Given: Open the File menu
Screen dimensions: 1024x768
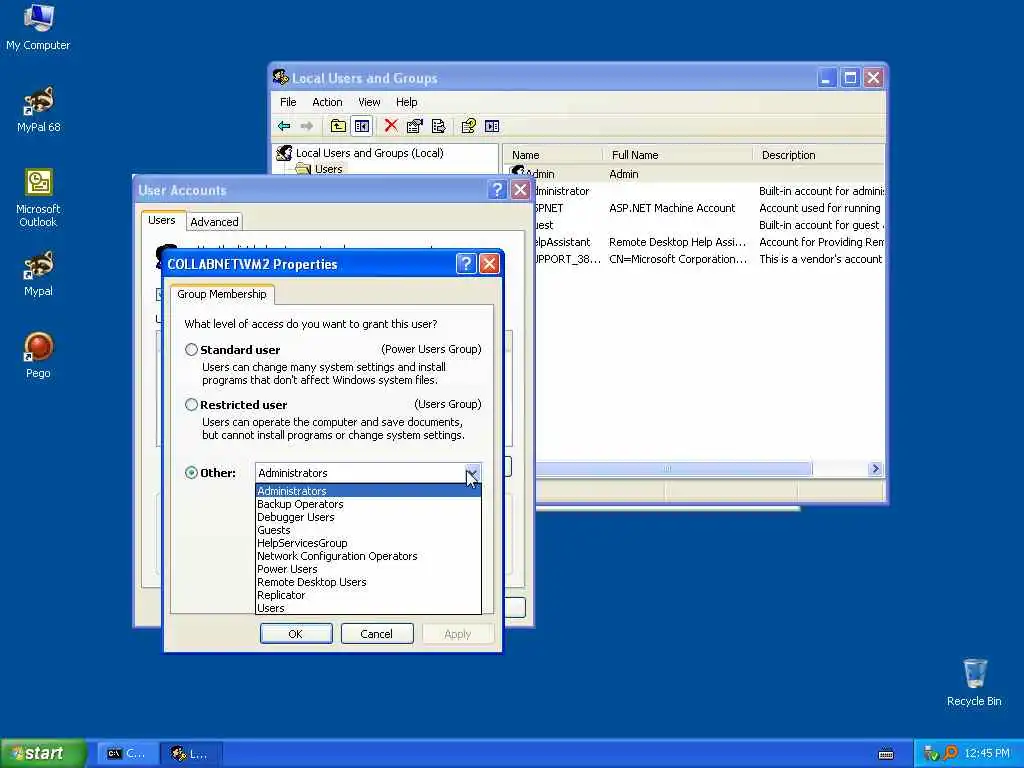Looking at the screenshot, I should click(x=288, y=102).
